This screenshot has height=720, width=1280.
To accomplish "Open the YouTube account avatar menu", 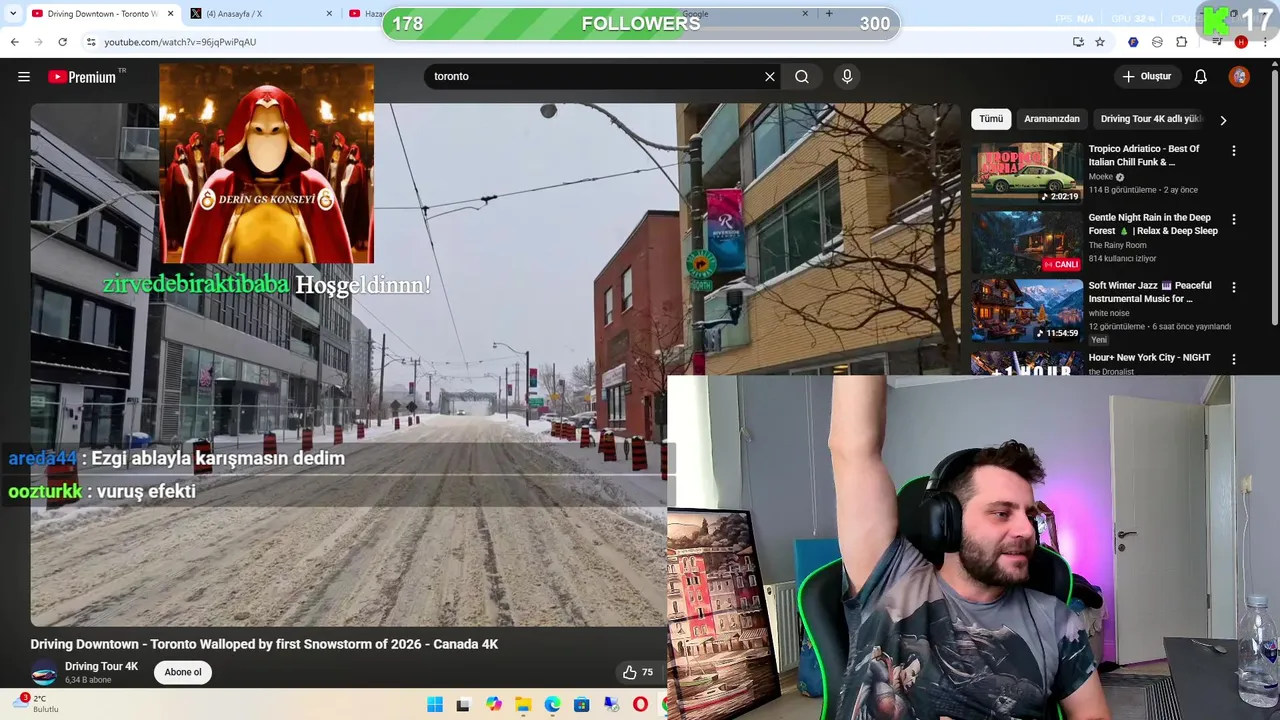I will click(x=1239, y=76).
